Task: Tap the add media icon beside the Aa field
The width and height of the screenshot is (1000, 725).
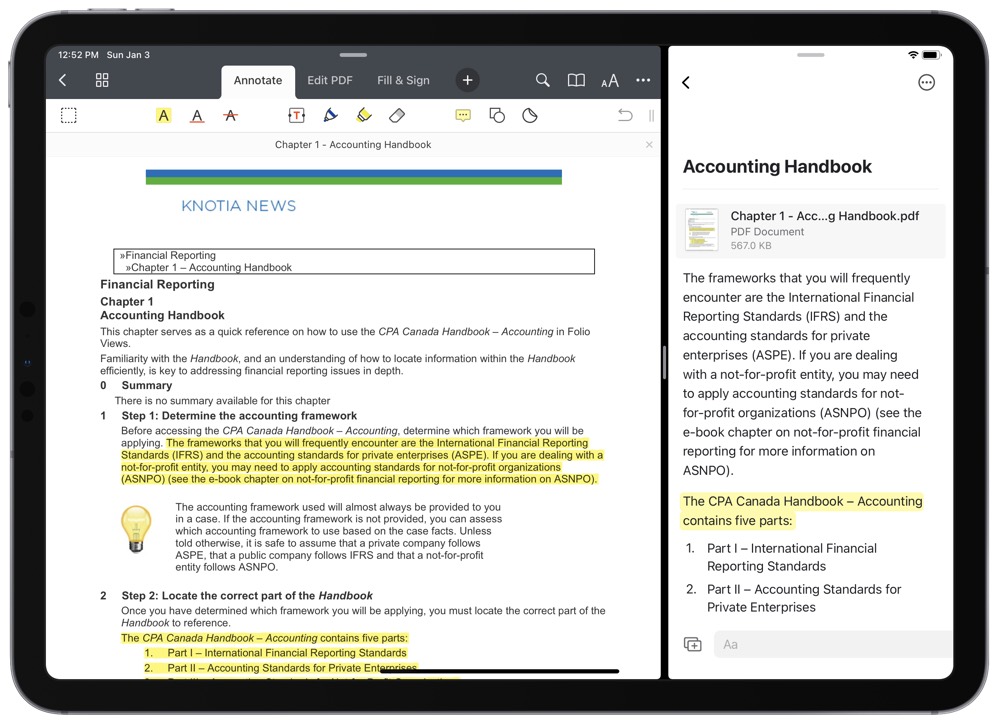Action: [x=693, y=645]
